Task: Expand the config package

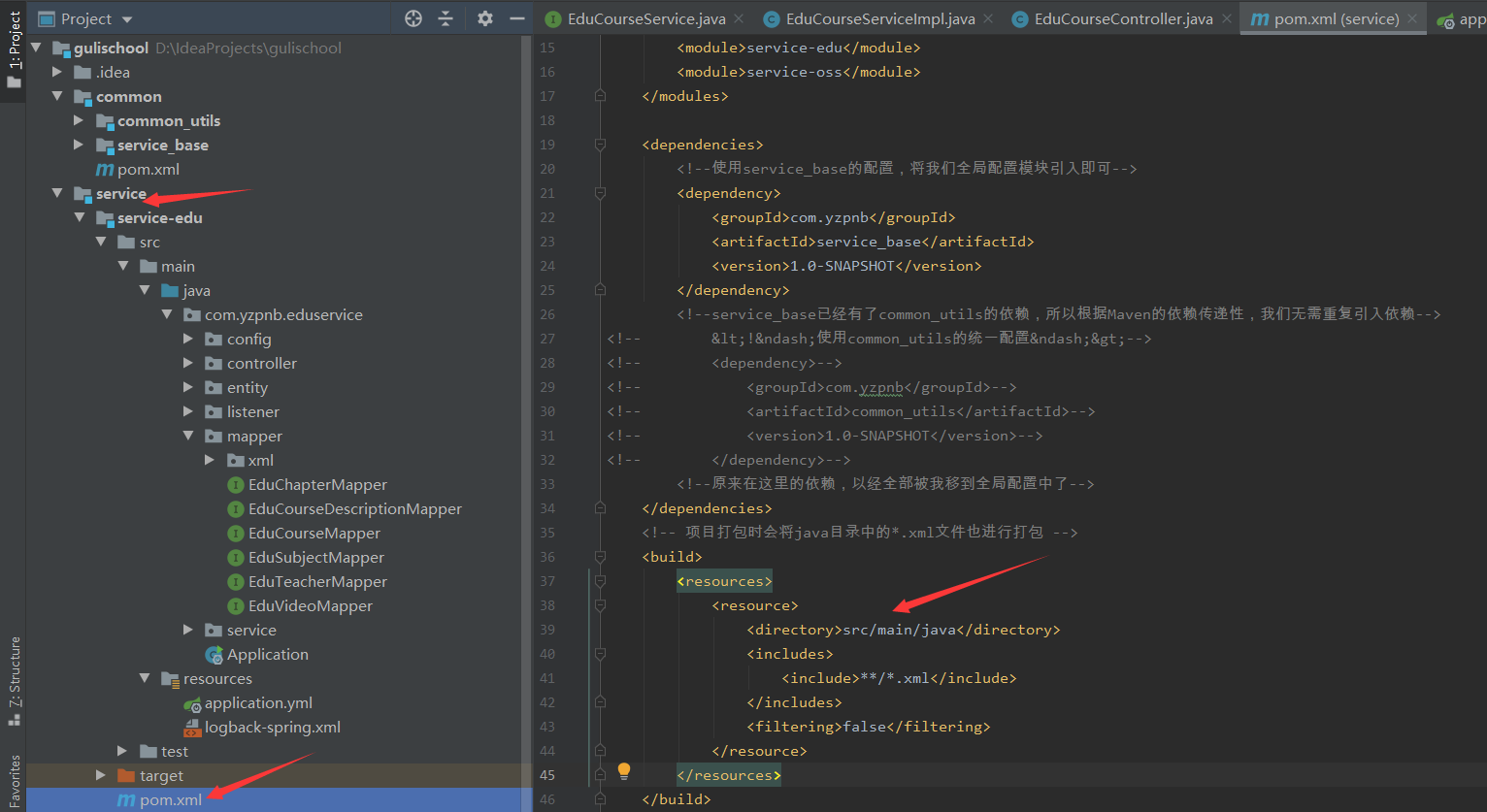Action: coord(188,339)
